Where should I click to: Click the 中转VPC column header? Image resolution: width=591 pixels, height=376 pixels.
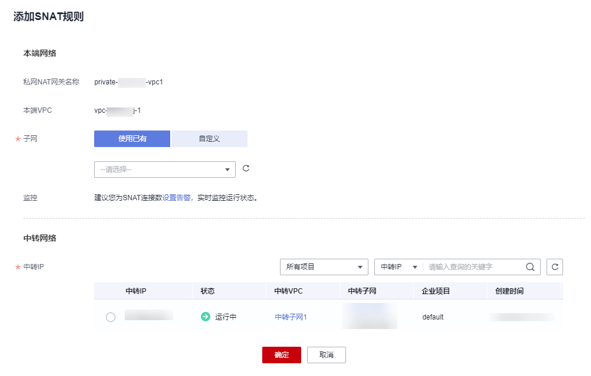pyautogui.click(x=288, y=291)
